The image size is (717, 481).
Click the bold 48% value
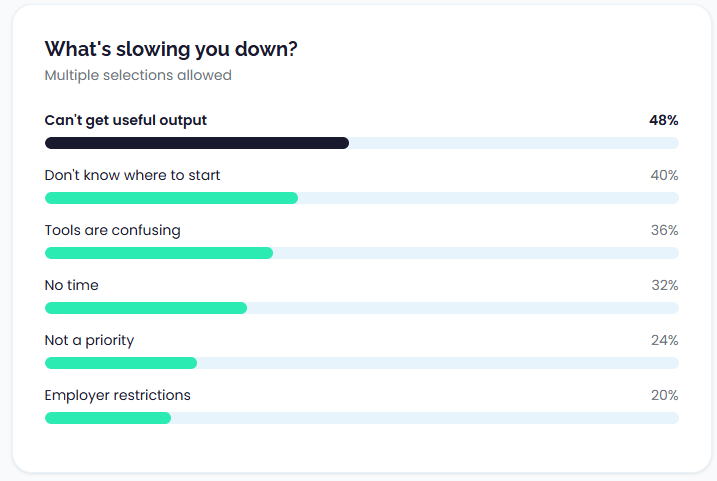click(663, 120)
